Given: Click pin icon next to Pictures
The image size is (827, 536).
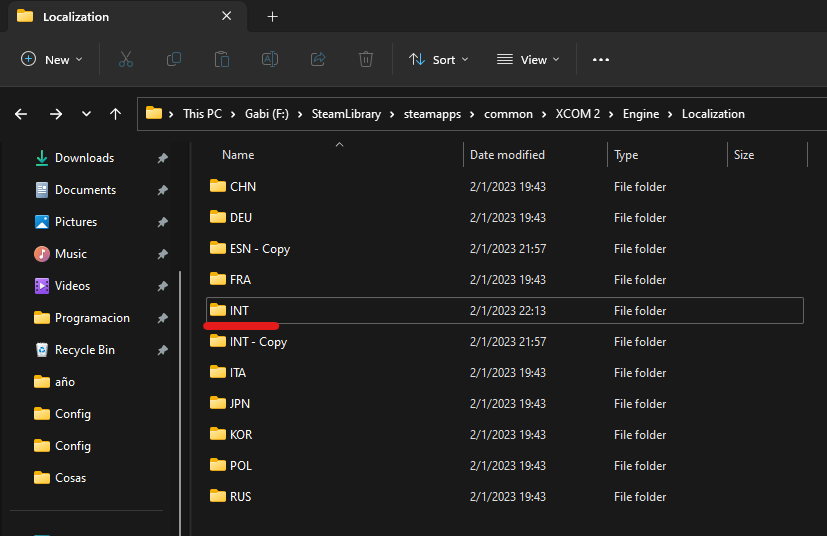Looking at the screenshot, I should tap(162, 222).
